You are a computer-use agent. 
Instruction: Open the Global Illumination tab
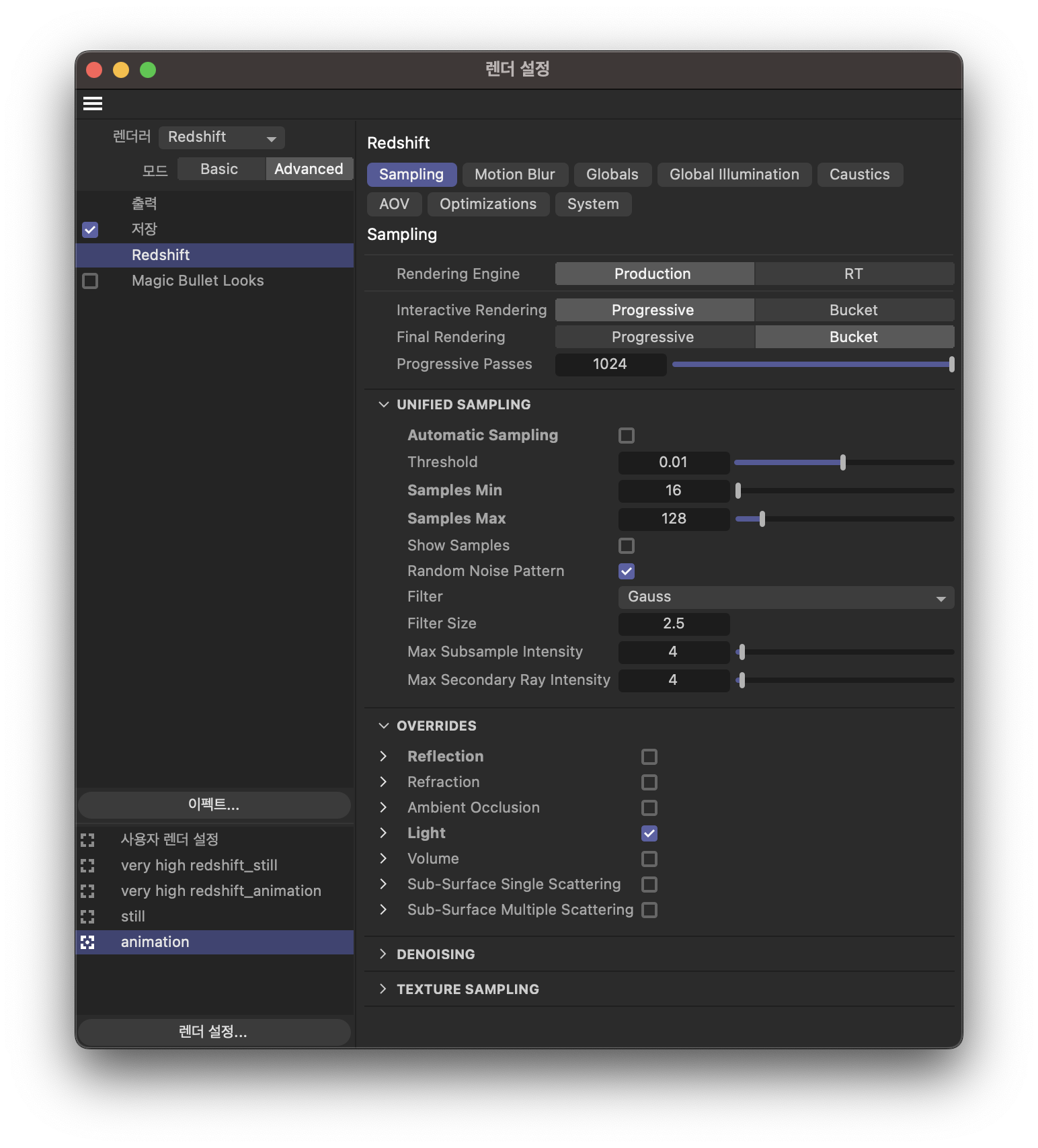[x=734, y=175]
